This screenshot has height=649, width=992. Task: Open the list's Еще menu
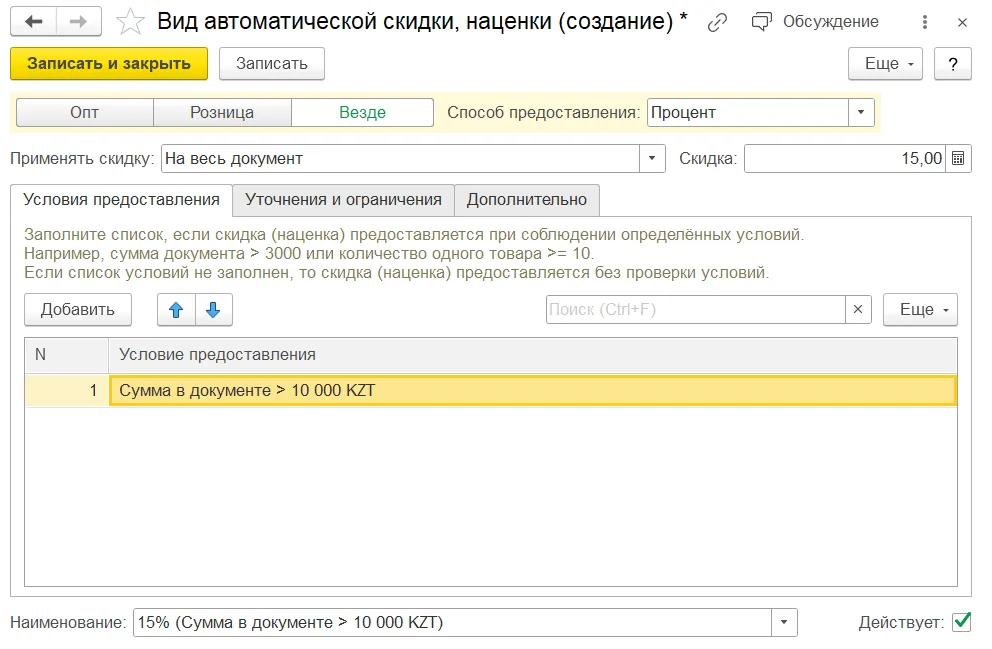tap(921, 310)
